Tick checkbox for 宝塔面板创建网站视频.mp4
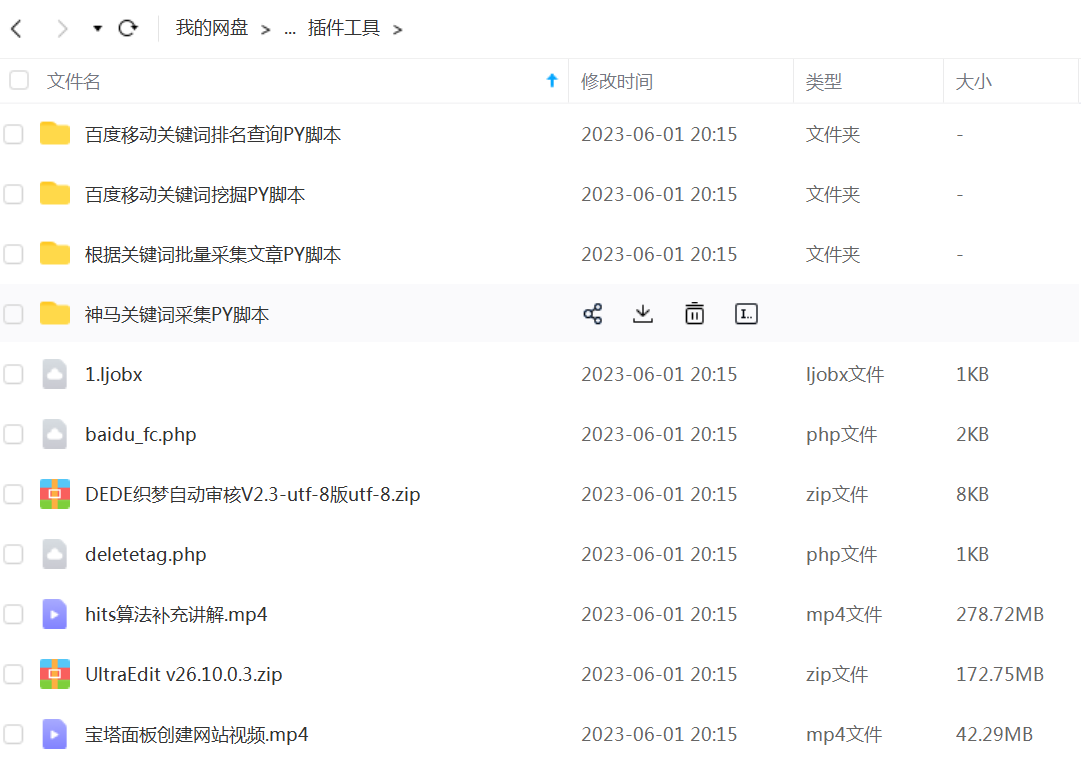Image resolution: width=1081 pixels, height=775 pixels. tap(13, 734)
